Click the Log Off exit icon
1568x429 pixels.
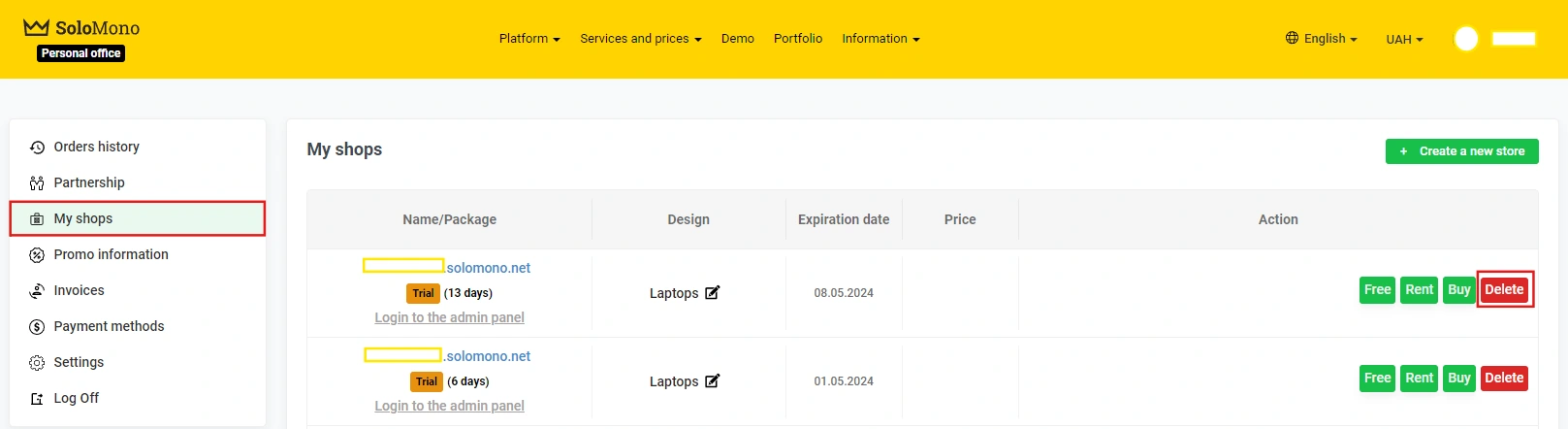[37, 399]
